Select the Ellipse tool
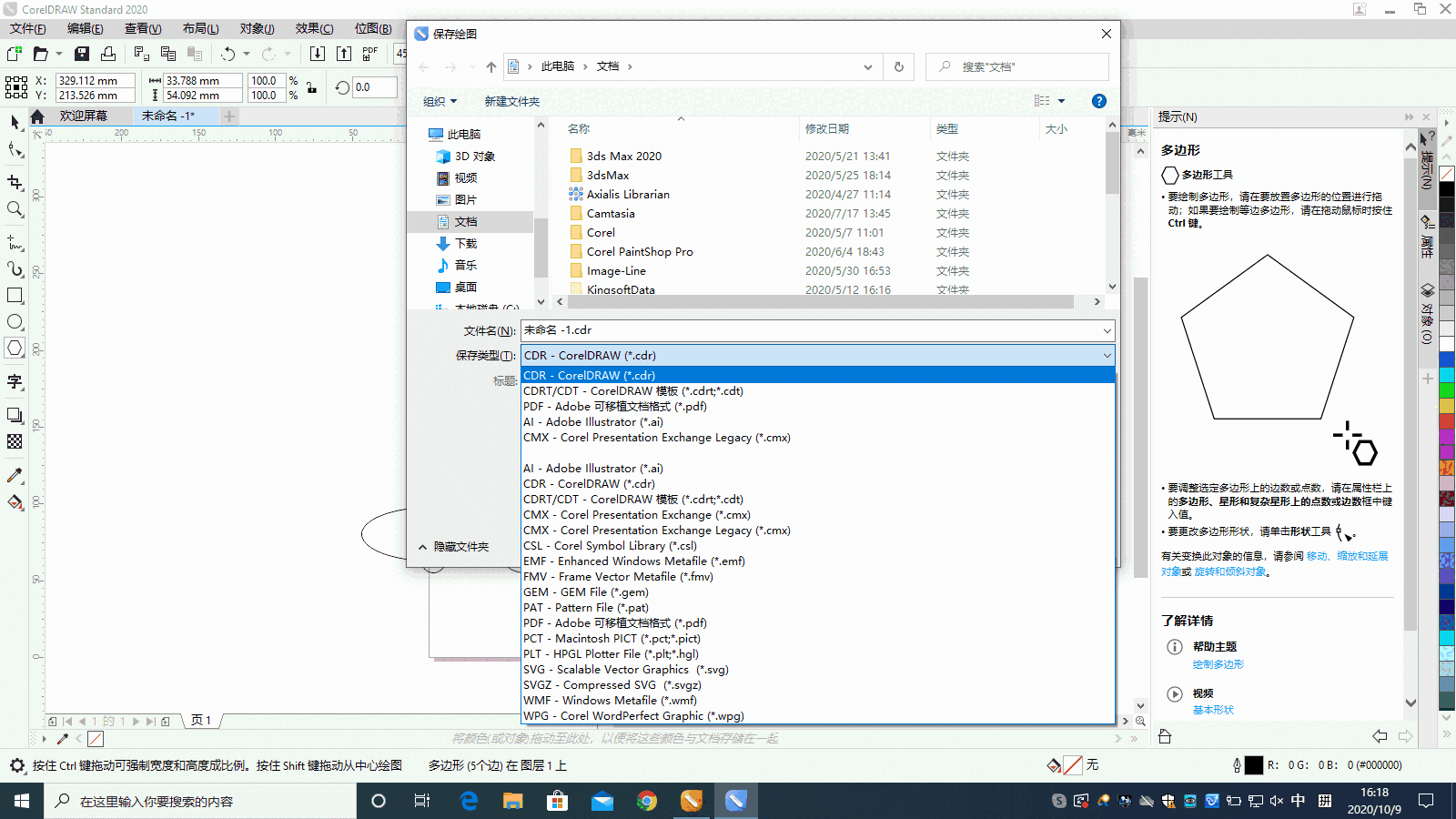This screenshot has width=1456, height=819. click(x=15, y=321)
